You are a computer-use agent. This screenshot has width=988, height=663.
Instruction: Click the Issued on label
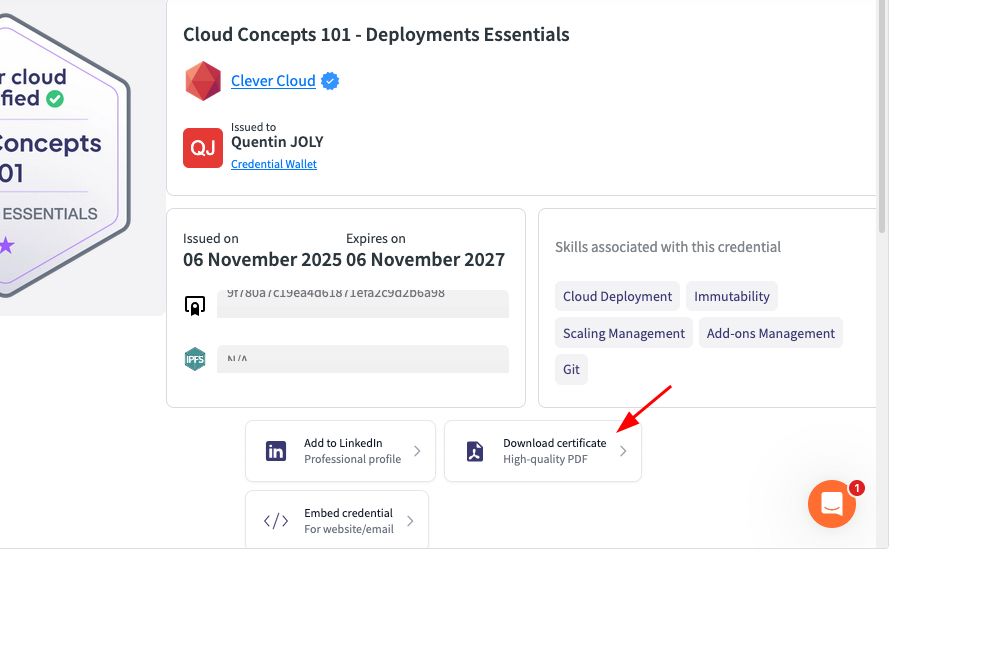[210, 239]
